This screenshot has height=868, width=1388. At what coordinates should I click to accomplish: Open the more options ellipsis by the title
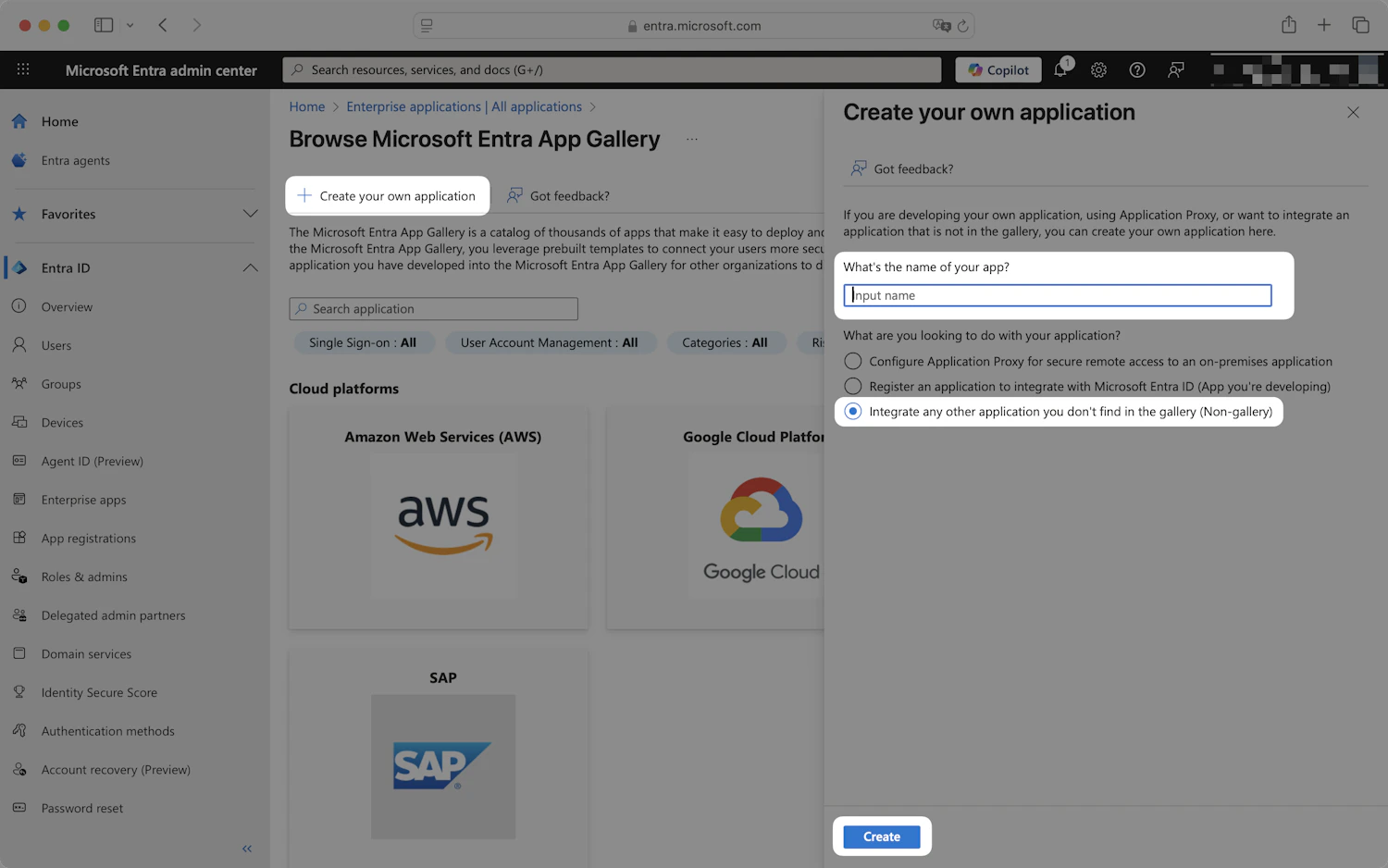coord(691,140)
